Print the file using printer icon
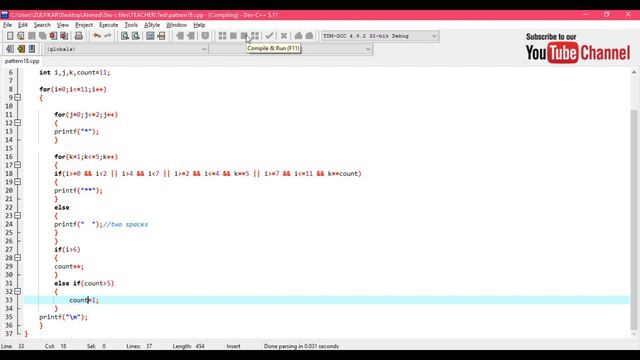Screen dimensions: 640x360 (x=79, y=36)
